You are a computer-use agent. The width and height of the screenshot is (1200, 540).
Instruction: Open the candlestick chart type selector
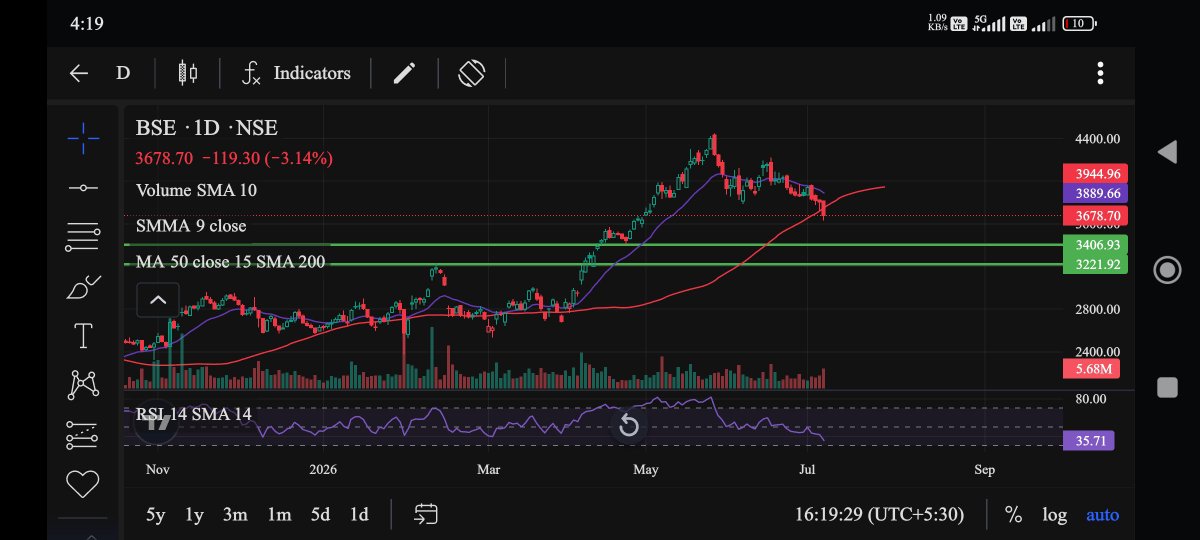click(187, 73)
